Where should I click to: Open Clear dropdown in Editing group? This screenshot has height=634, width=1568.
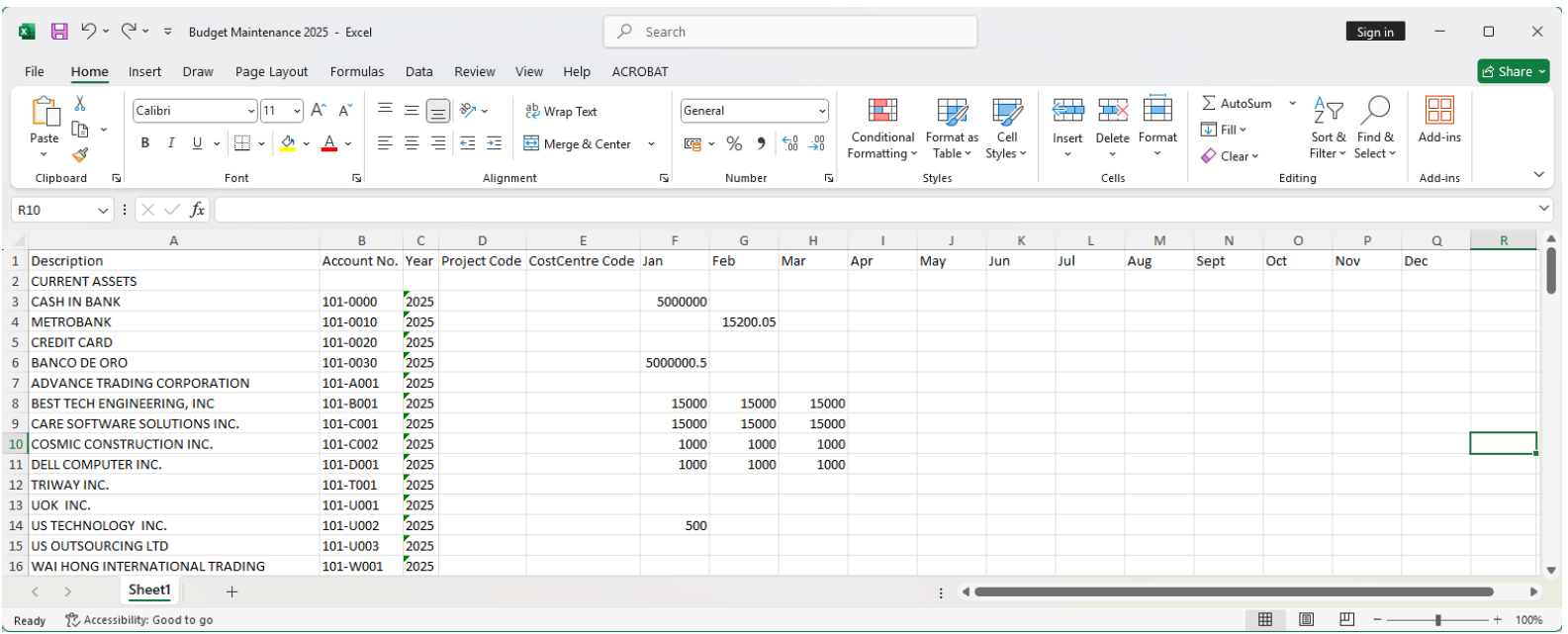coord(1230,156)
